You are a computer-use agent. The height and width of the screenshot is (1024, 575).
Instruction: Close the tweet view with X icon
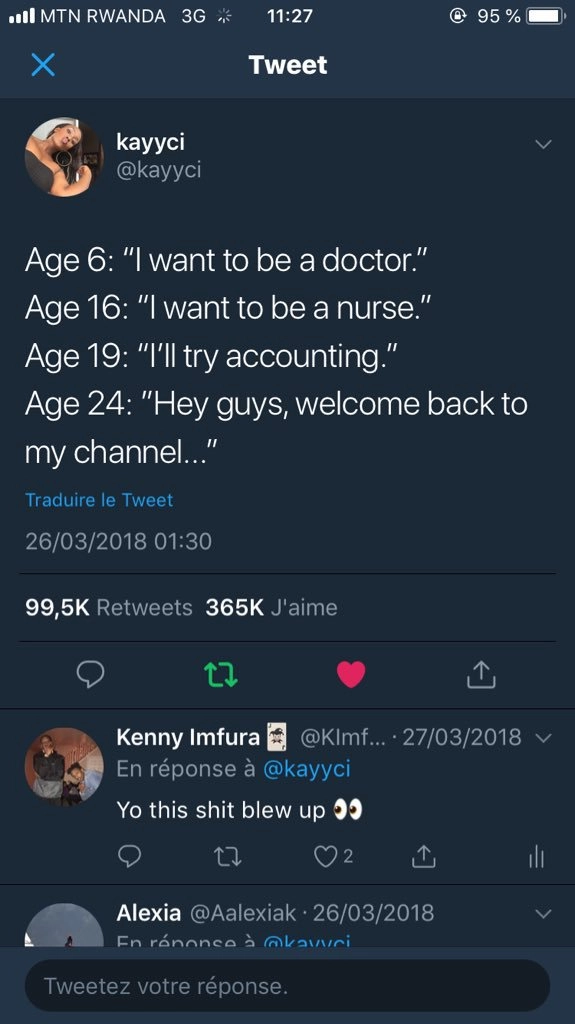43,65
